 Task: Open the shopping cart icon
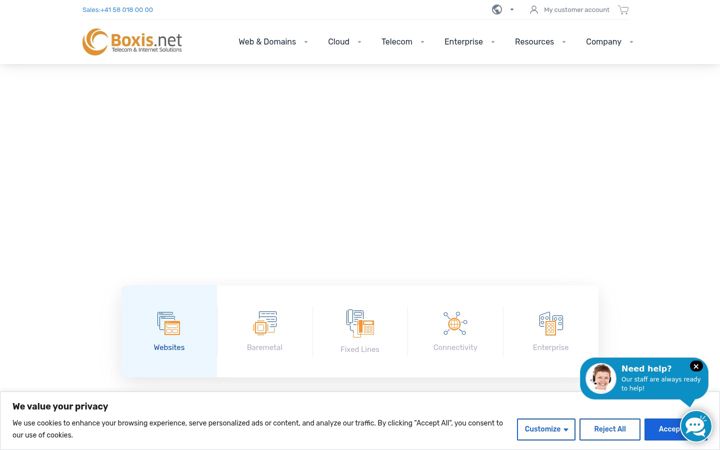(623, 10)
